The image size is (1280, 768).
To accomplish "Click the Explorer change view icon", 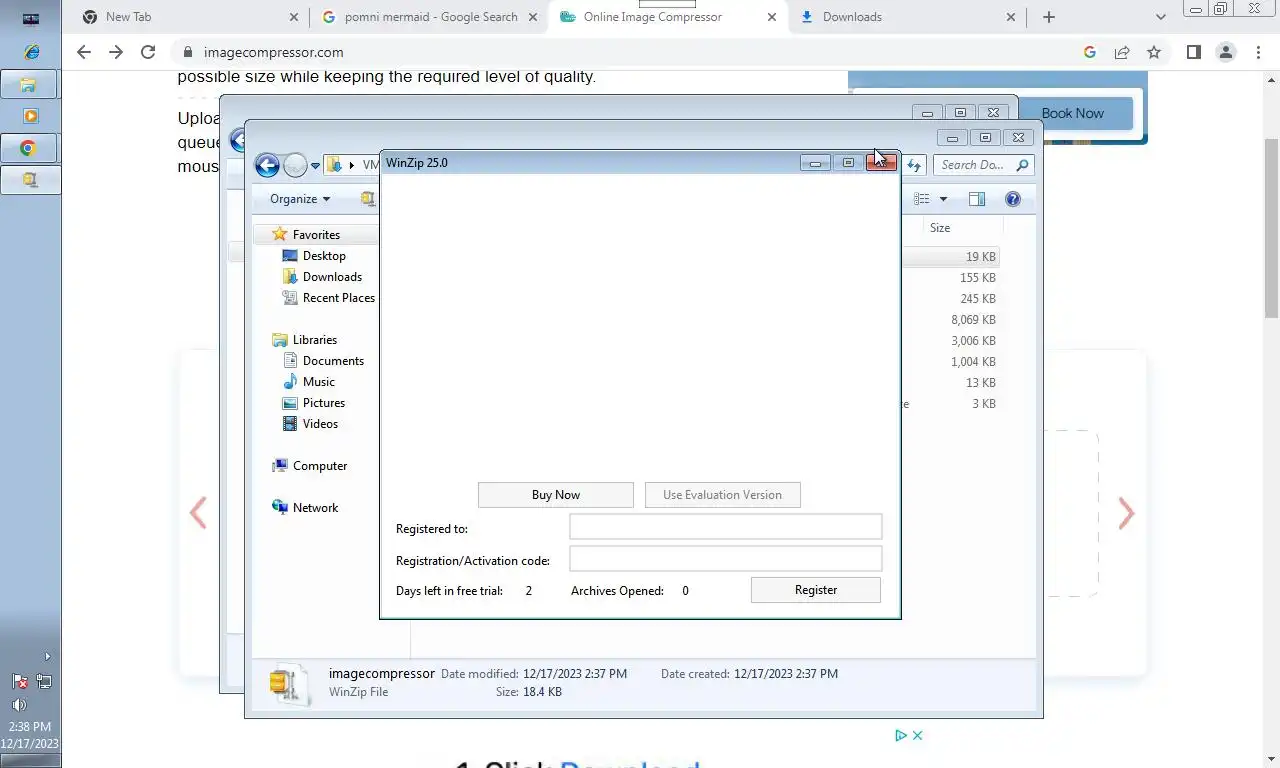I will [922, 199].
